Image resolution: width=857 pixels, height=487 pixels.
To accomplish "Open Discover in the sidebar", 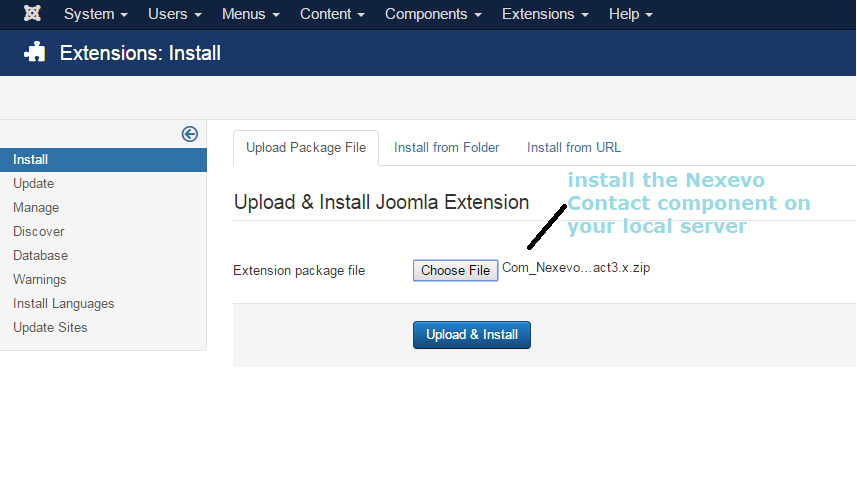I will (x=39, y=232).
